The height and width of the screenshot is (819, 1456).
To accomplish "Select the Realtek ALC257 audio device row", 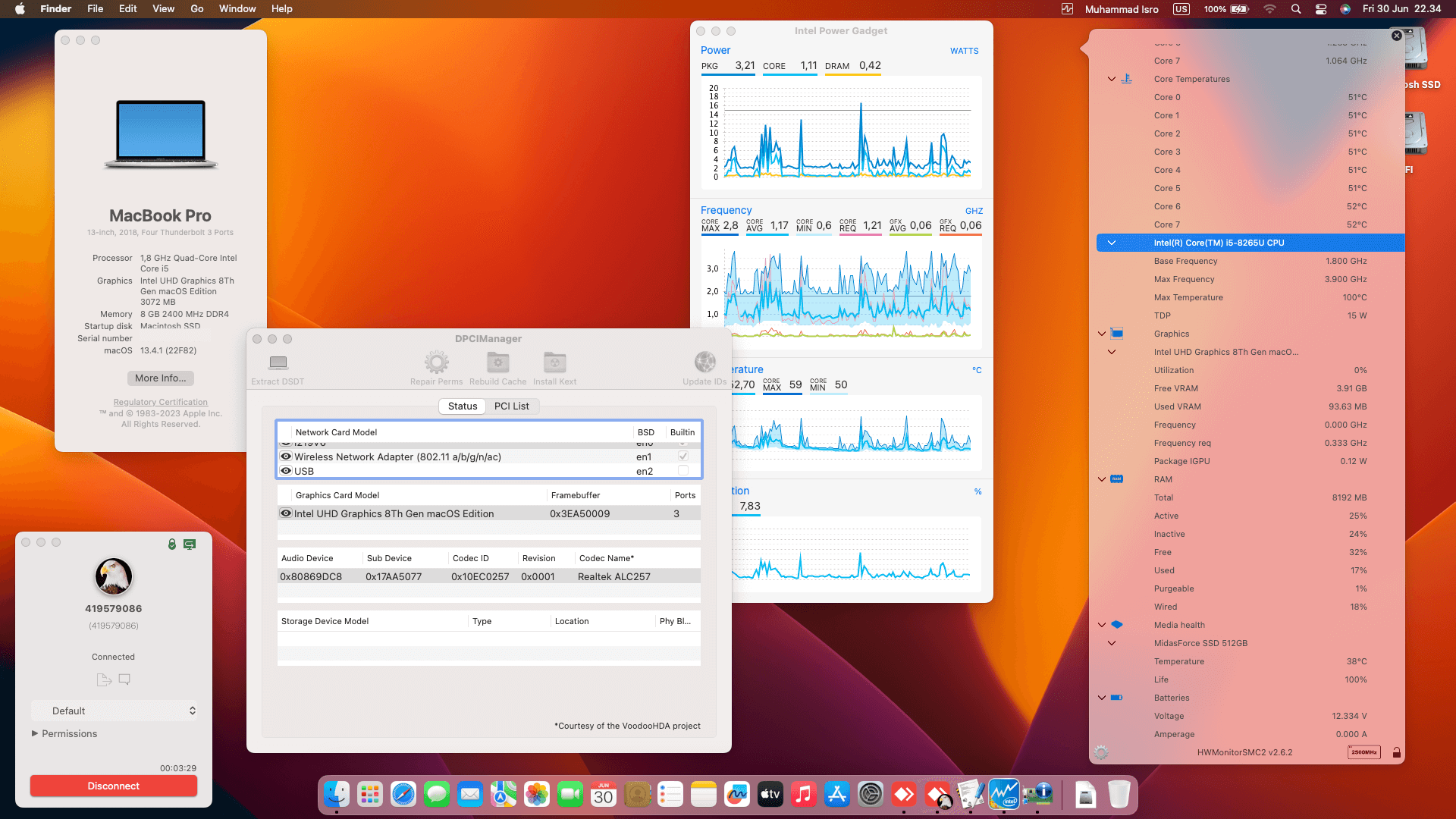I will [489, 576].
